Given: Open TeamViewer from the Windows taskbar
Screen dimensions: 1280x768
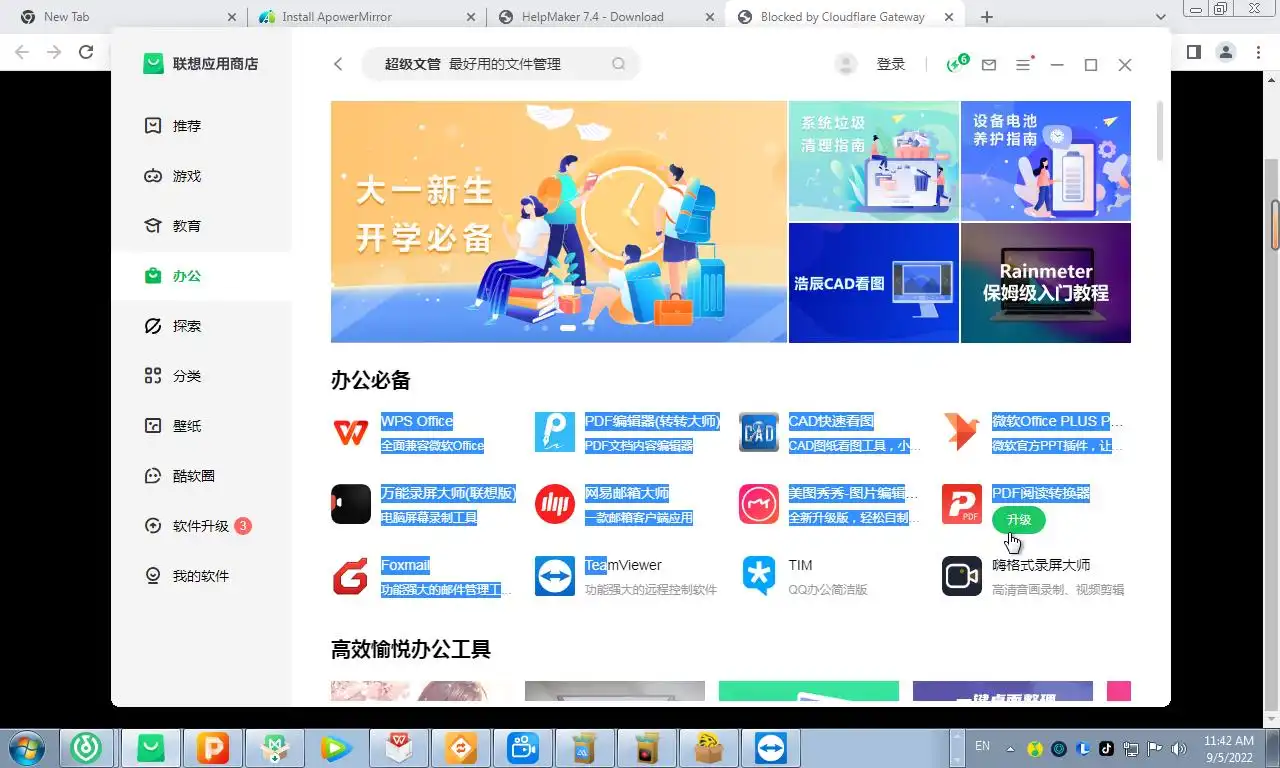Looking at the screenshot, I should point(772,748).
